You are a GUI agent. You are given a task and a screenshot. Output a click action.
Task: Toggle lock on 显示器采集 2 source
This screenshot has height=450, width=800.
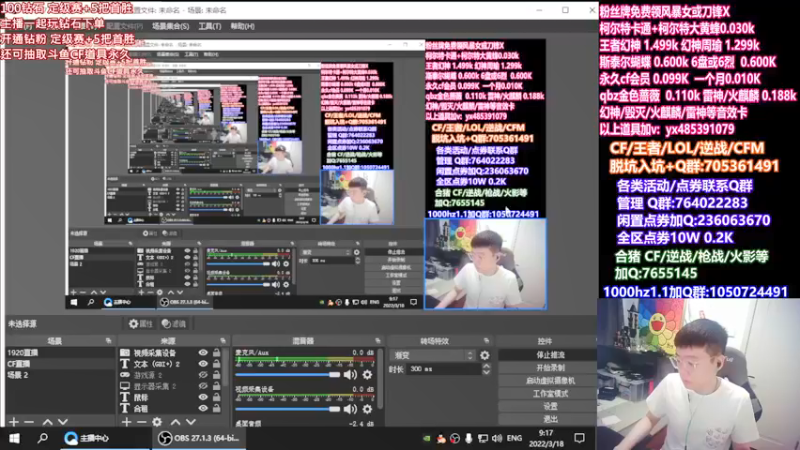[x=217, y=386]
